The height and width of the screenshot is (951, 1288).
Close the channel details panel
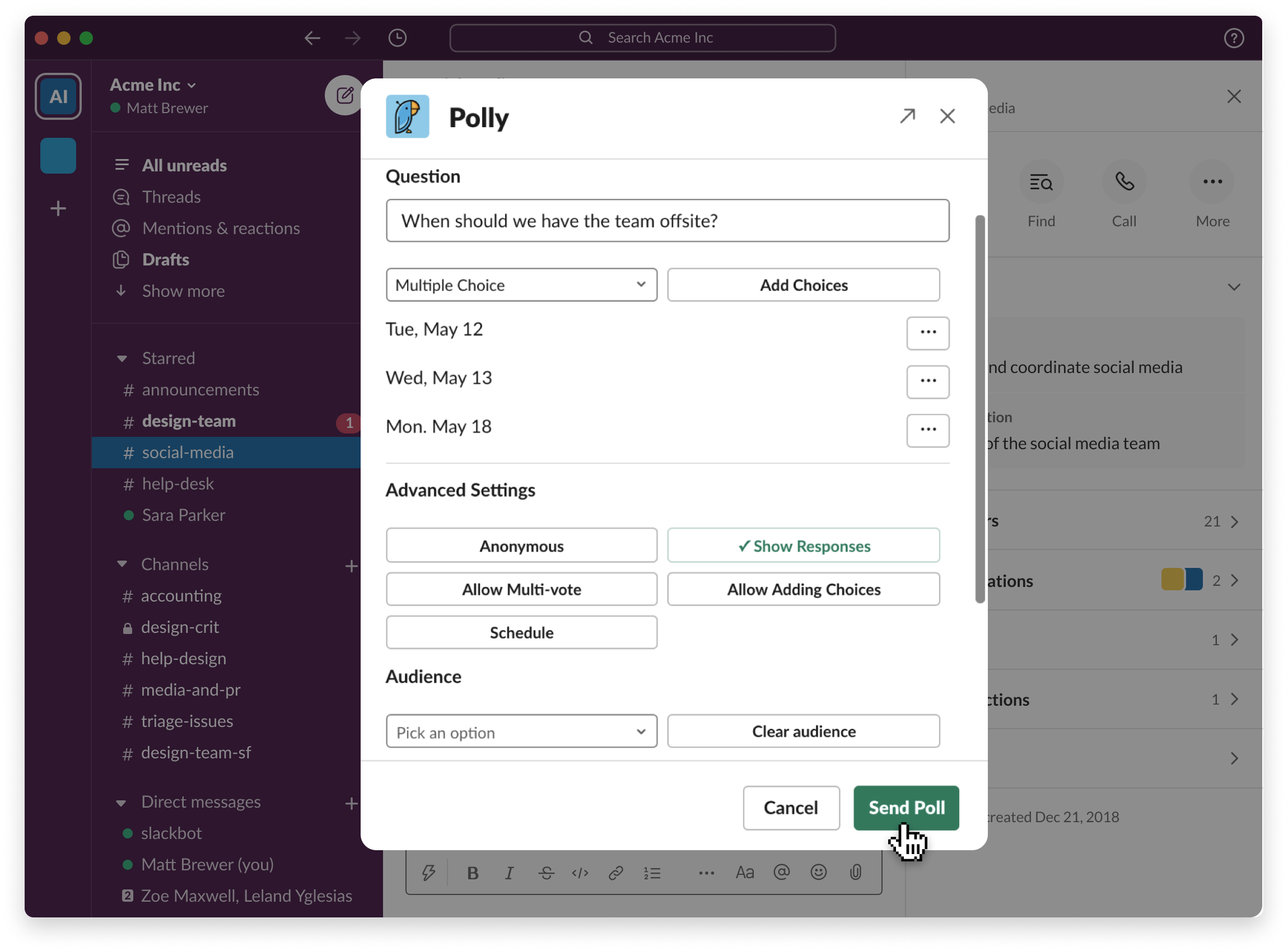(1233, 96)
